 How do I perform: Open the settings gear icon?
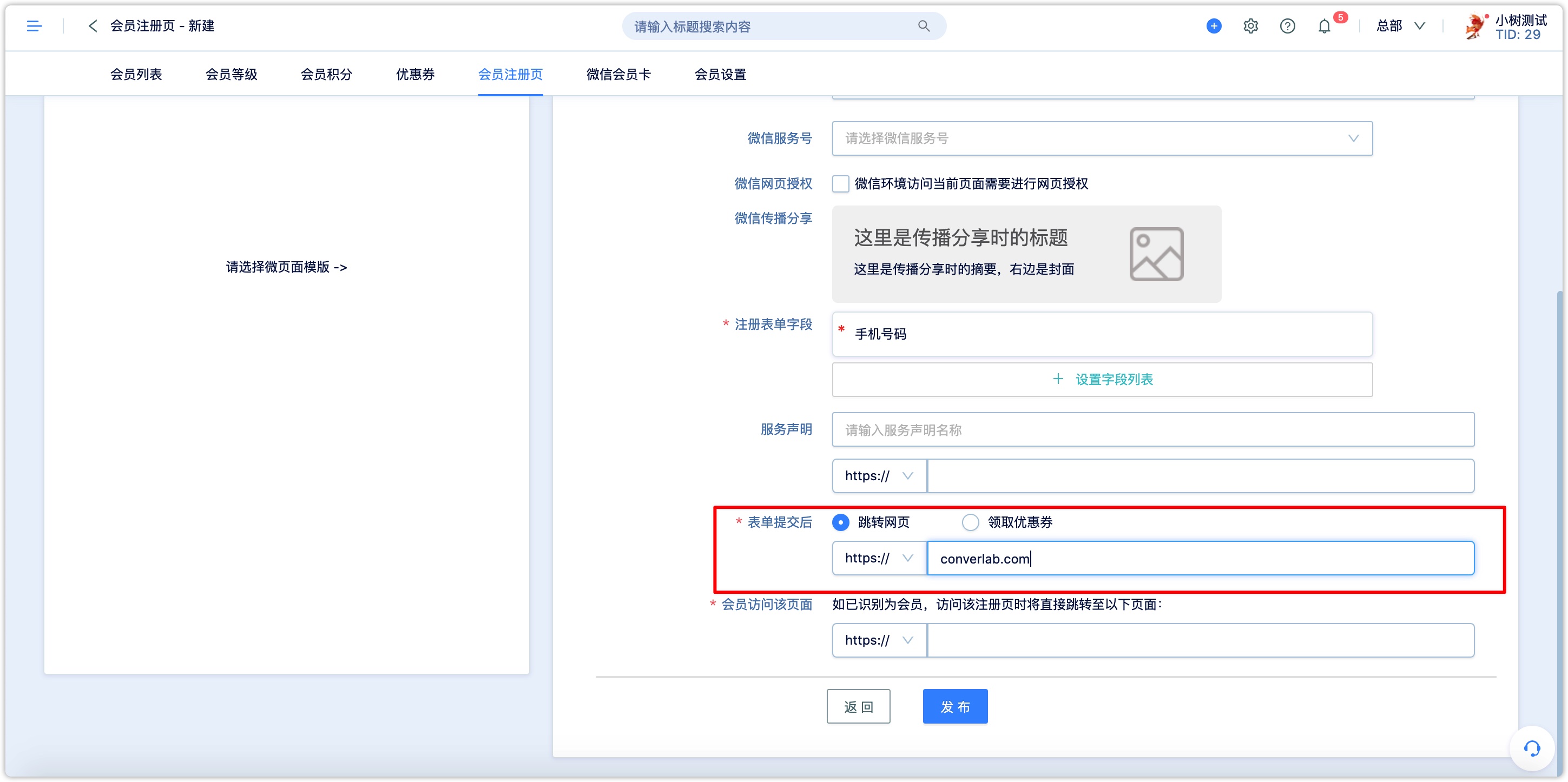pyautogui.click(x=1250, y=25)
